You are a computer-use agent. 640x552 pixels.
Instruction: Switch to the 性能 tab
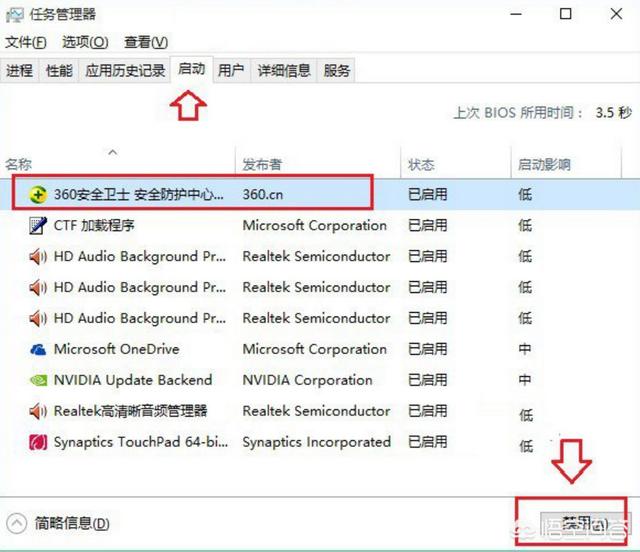point(59,70)
